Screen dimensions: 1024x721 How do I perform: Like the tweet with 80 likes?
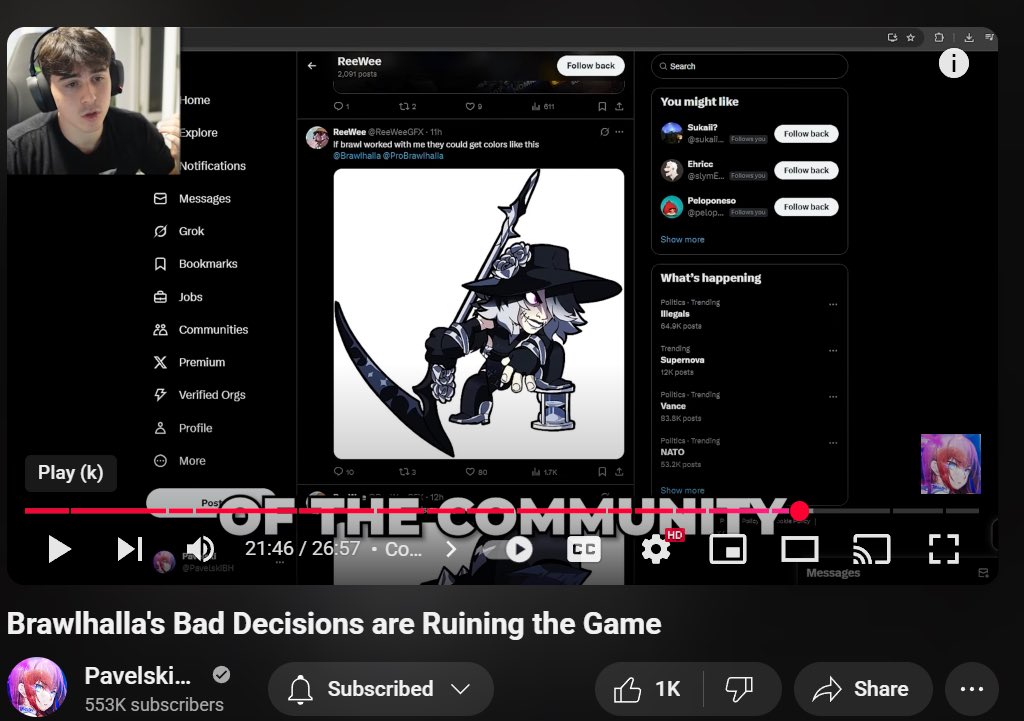476,472
